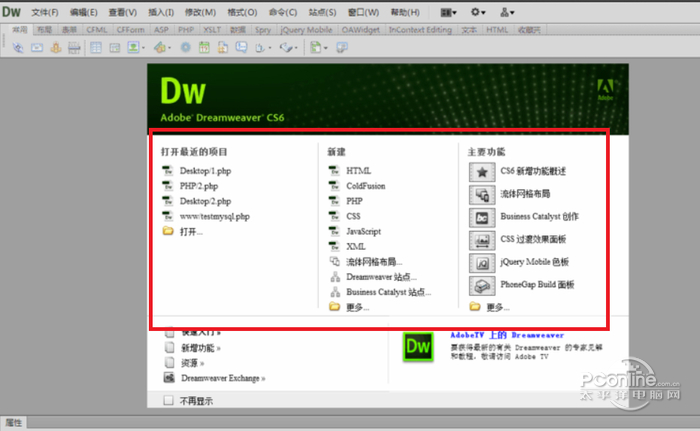Image resolution: width=700 pixels, height=431 pixels.
Task: Click the Comment insert icon
Action: 242,47
